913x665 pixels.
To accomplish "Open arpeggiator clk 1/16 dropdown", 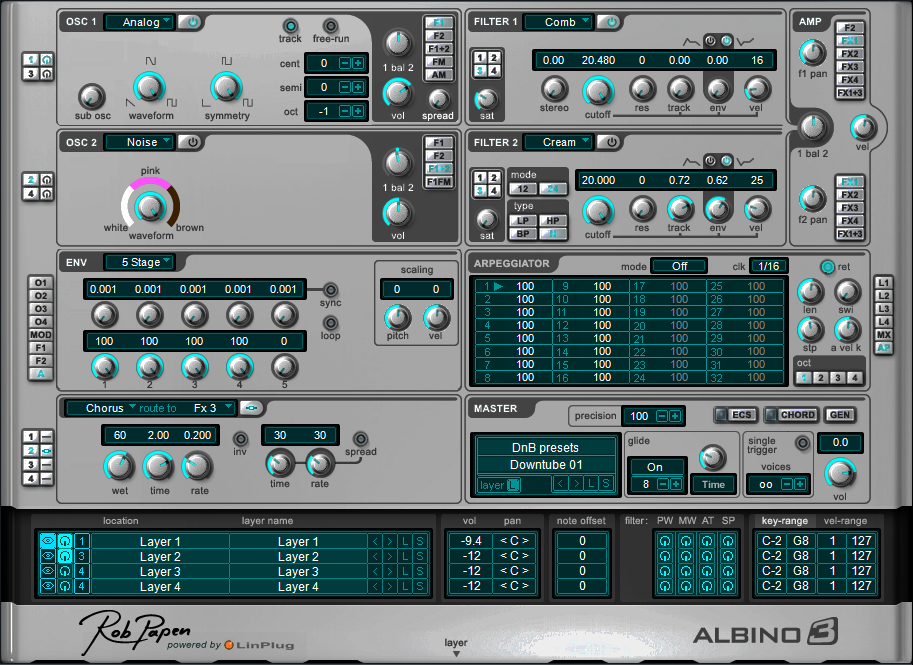I will point(769,266).
